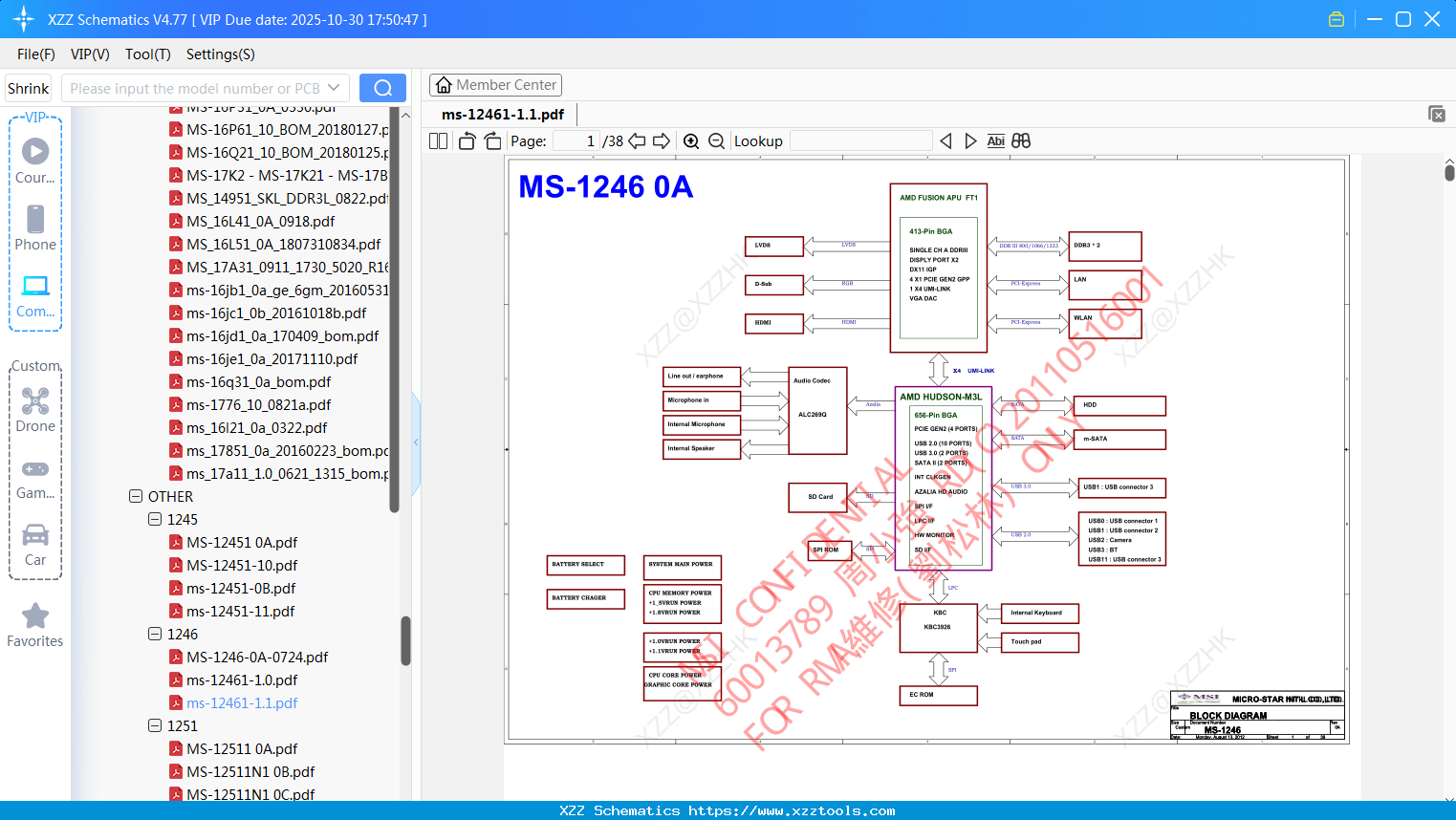The height and width of the screenshot is (820, 1456).
Task: Open the Tool(T) menu
Action: pyautogui.click(x=148, y=54)
